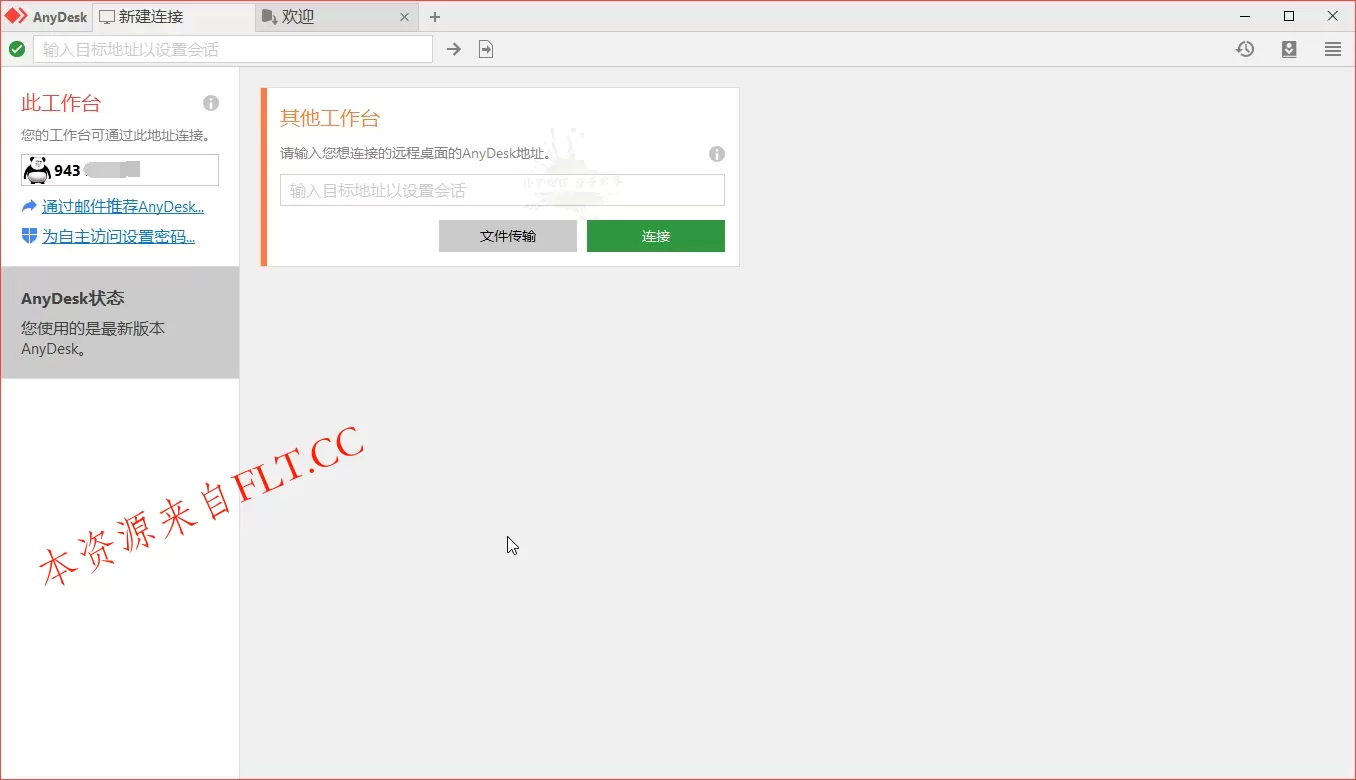
Task: Click text 您使用的是最新版本 AnyDesk
Action: pyautogui.click(x=93, y=339)
